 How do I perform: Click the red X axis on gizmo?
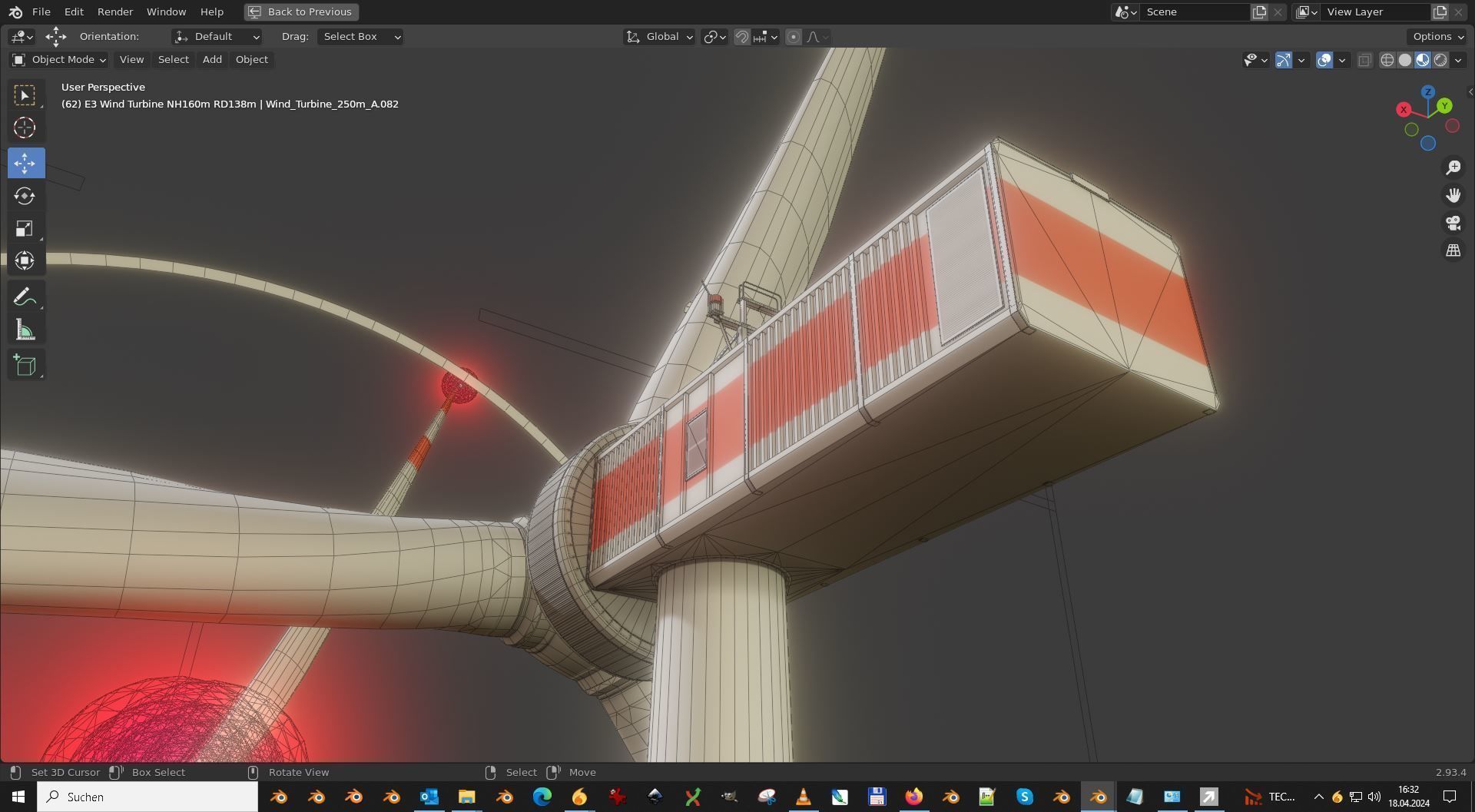tap(1404, 110)
